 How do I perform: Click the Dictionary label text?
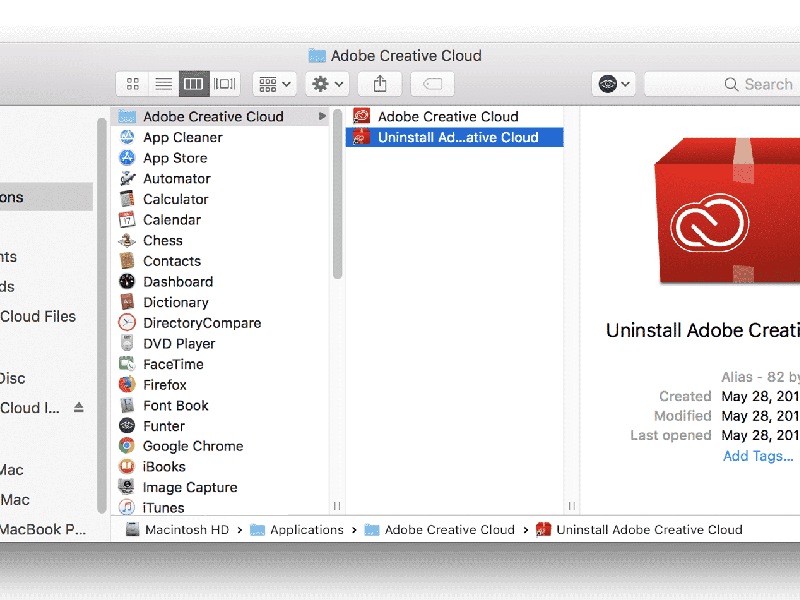(176, 302)
